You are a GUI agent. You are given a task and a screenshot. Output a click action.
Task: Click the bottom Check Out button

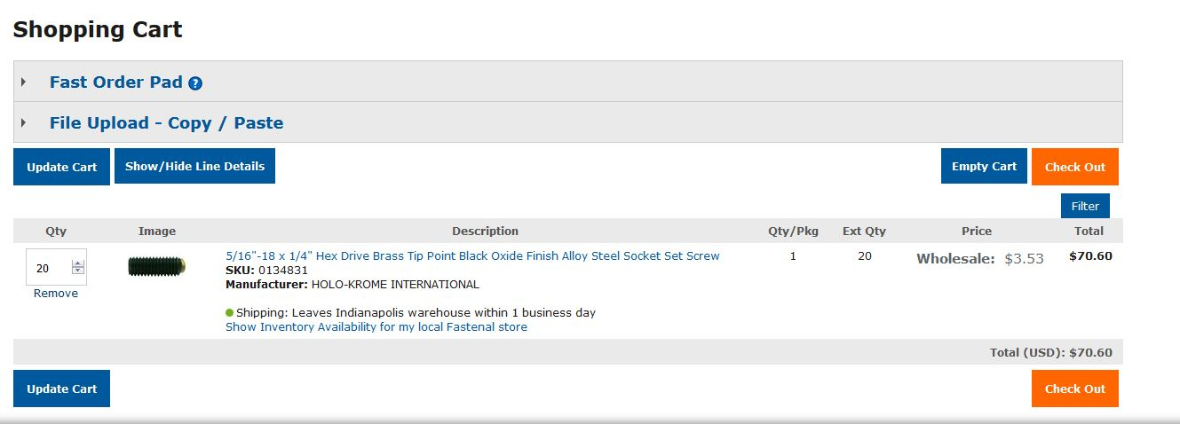(1075, 389)
